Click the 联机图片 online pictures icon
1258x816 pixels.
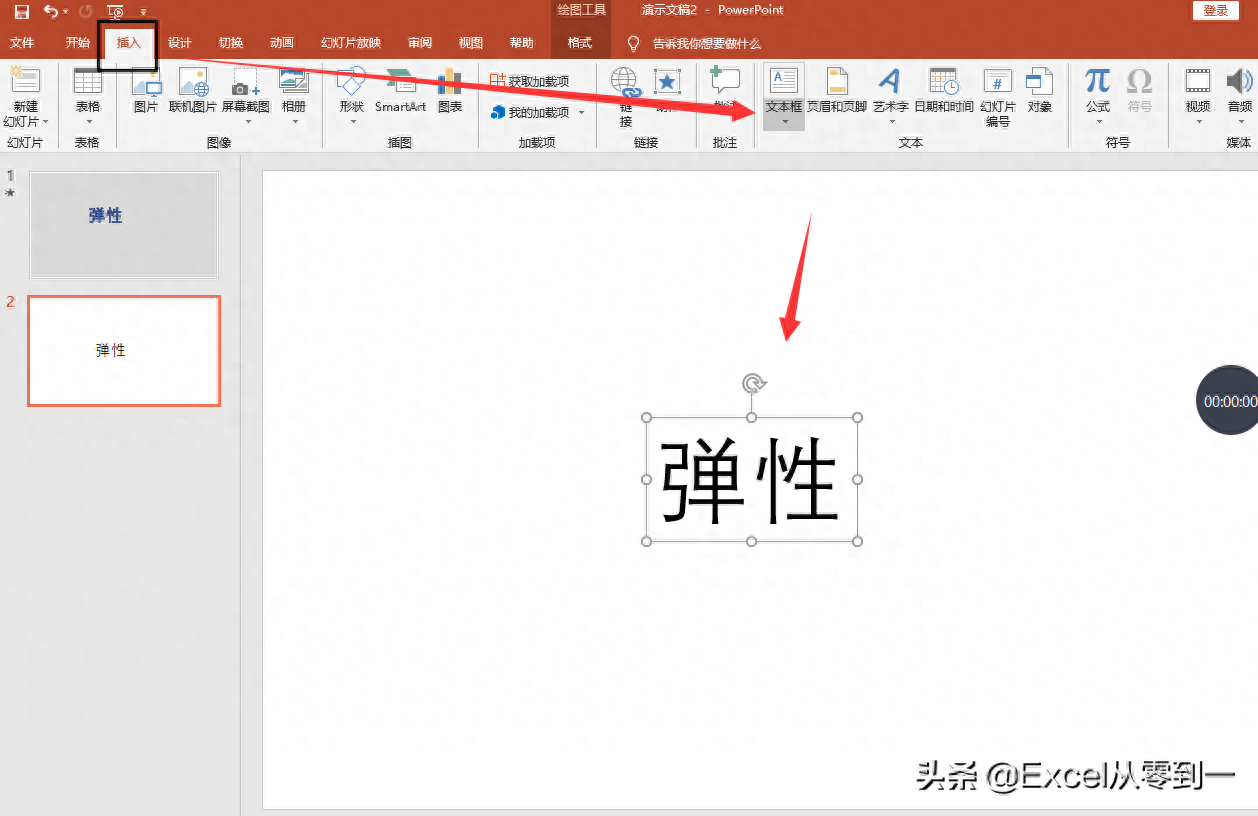193,90
